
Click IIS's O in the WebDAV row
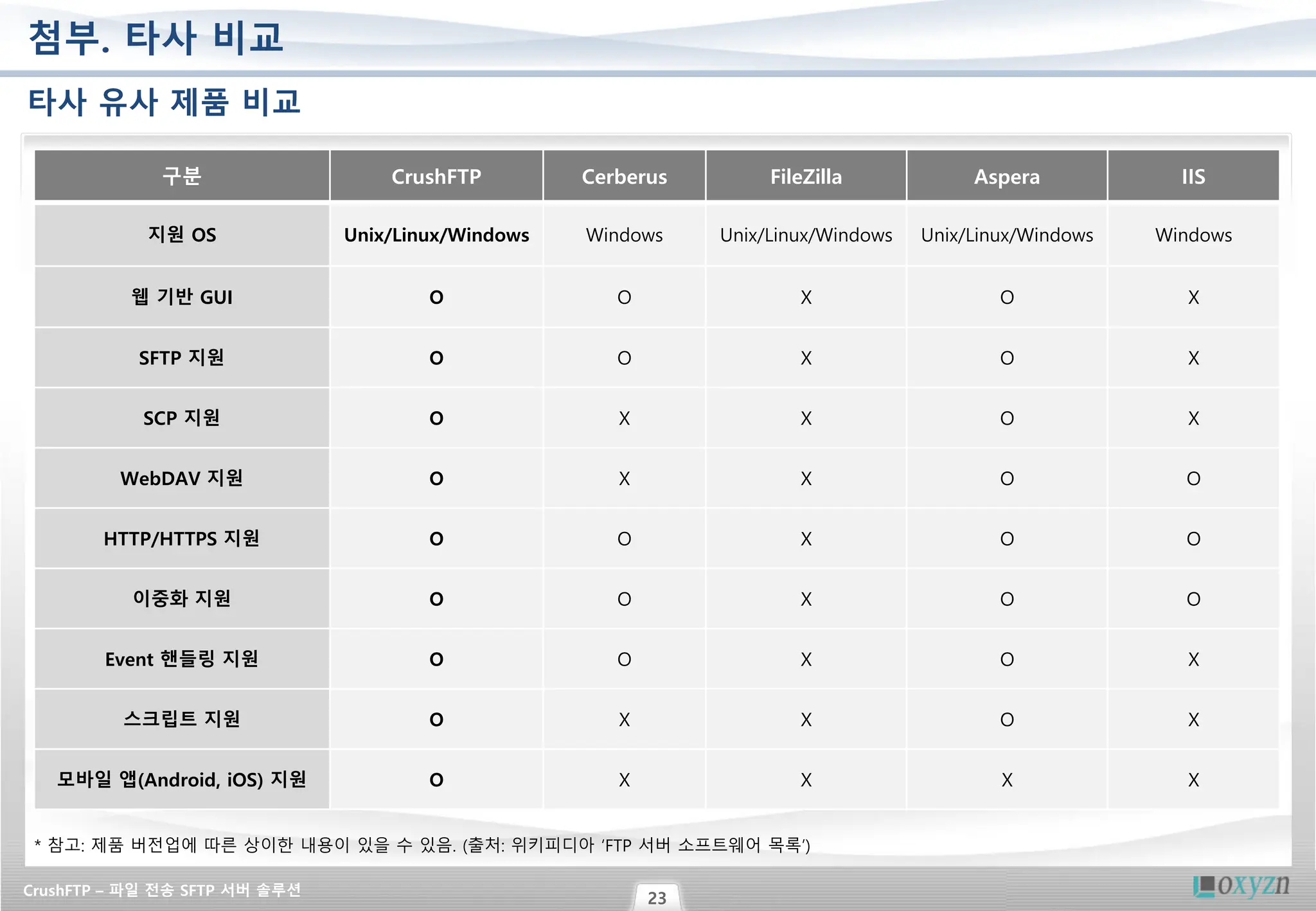1193,479
